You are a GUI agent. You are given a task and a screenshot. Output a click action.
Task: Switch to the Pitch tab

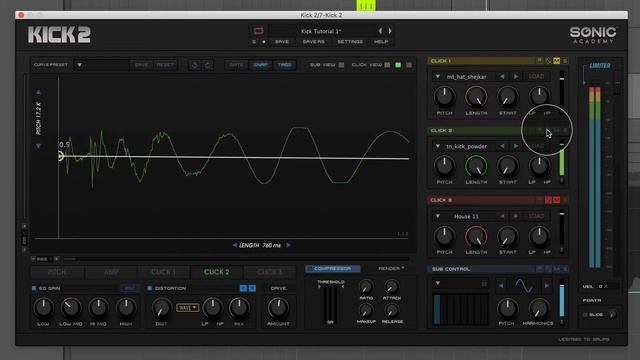coord(57,272)
